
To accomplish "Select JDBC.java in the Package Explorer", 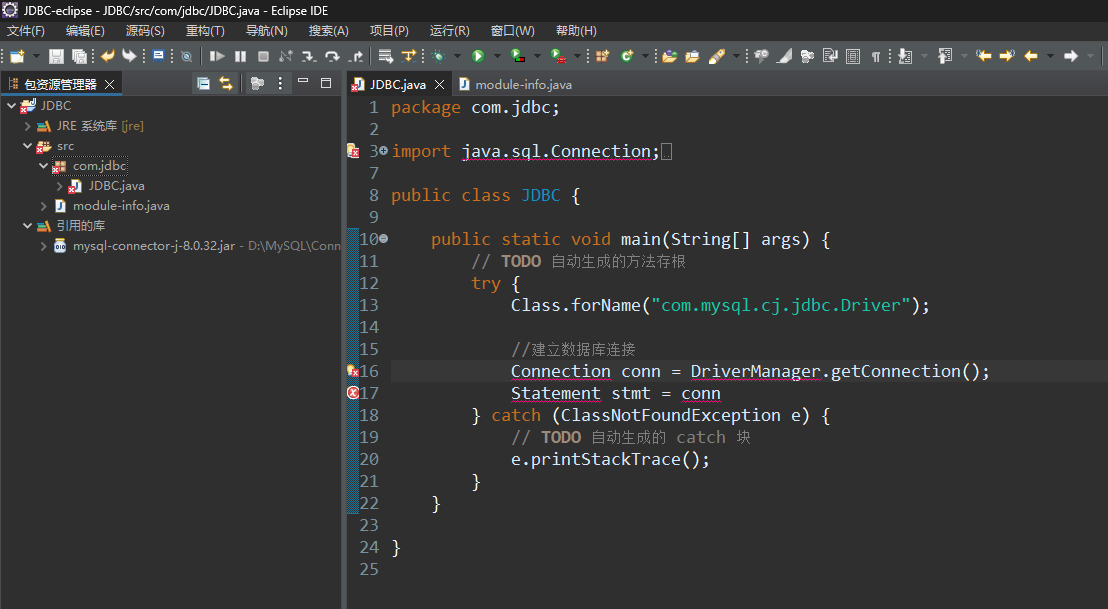I will pos(116,186).
